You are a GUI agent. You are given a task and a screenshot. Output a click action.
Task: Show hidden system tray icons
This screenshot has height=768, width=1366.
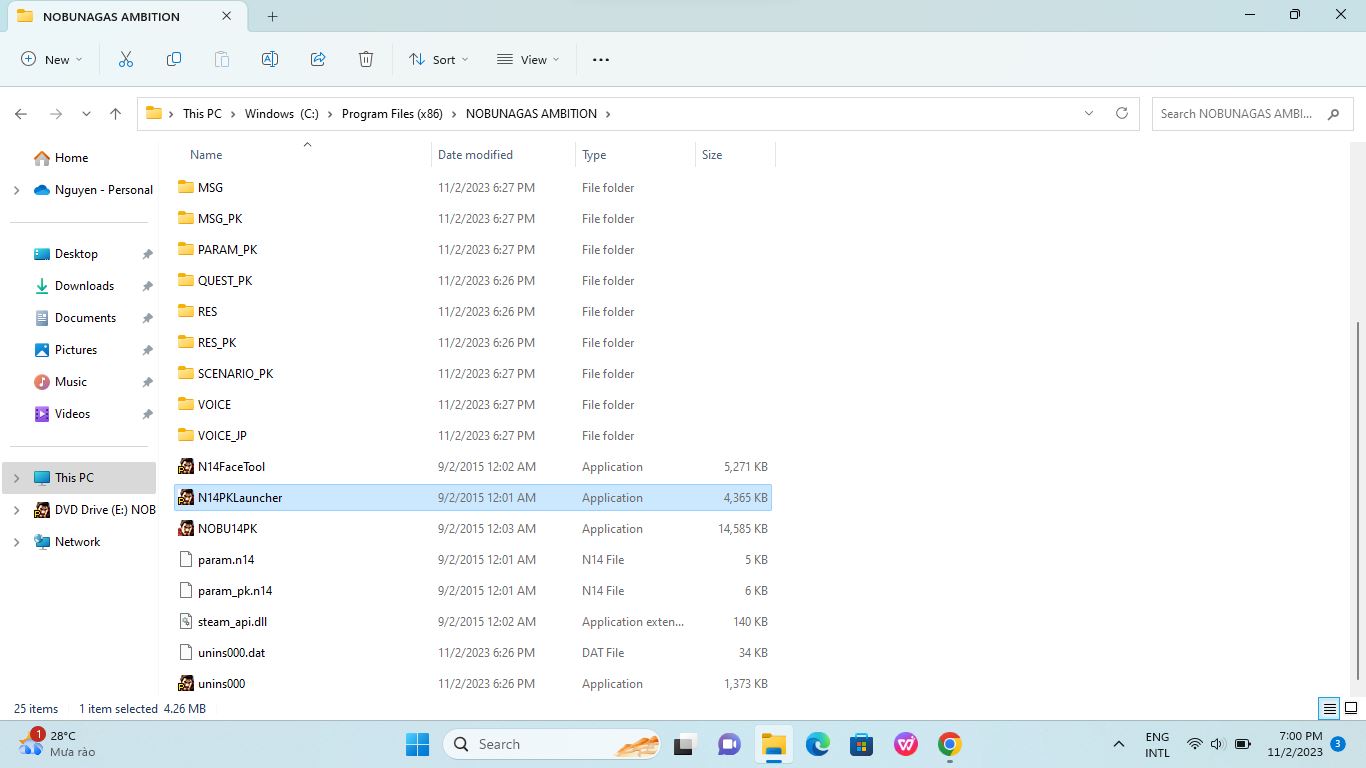click(1118, 744)
